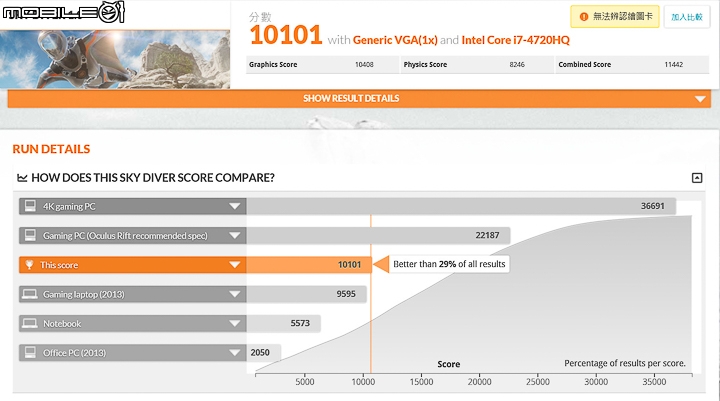Click the chart icon beside the comparison heading
Screen dimensions: 720x401
22,178
